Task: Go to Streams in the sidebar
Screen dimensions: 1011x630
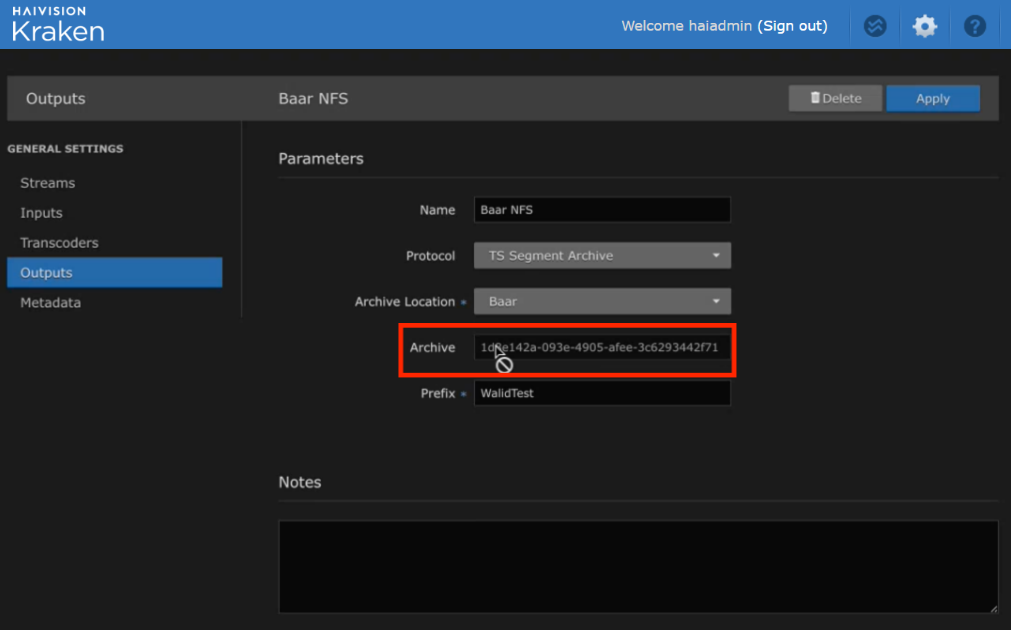Action: [47, 183]
